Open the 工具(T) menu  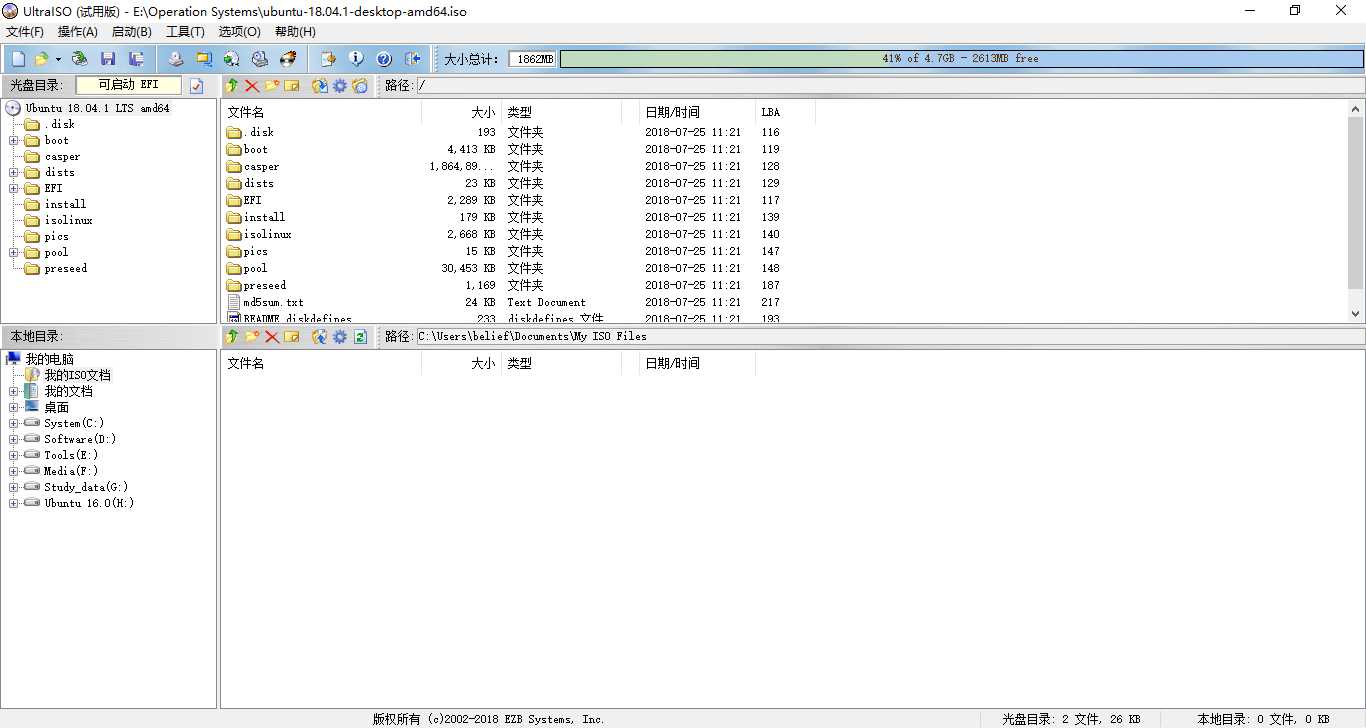185,32
